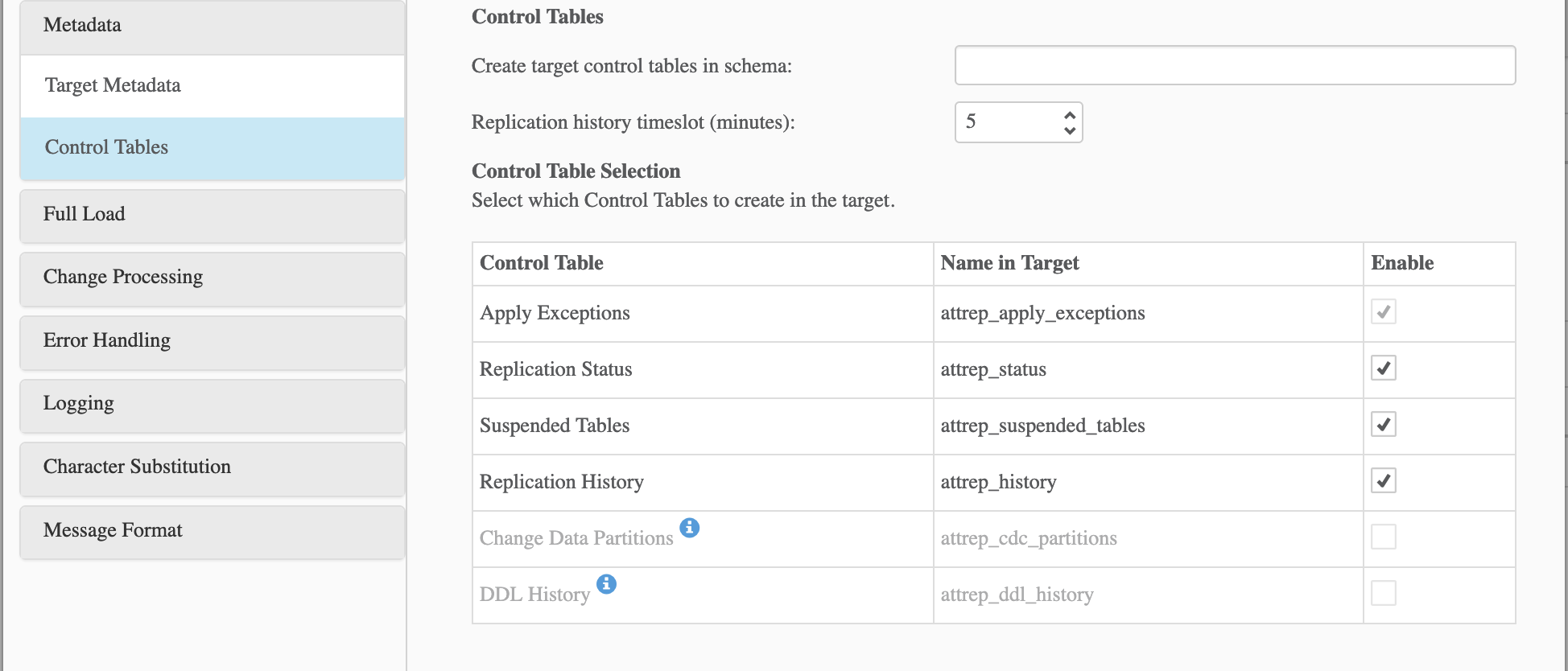Expand the Full Load section
This screenshot has width=1568, height=671.
212,215
